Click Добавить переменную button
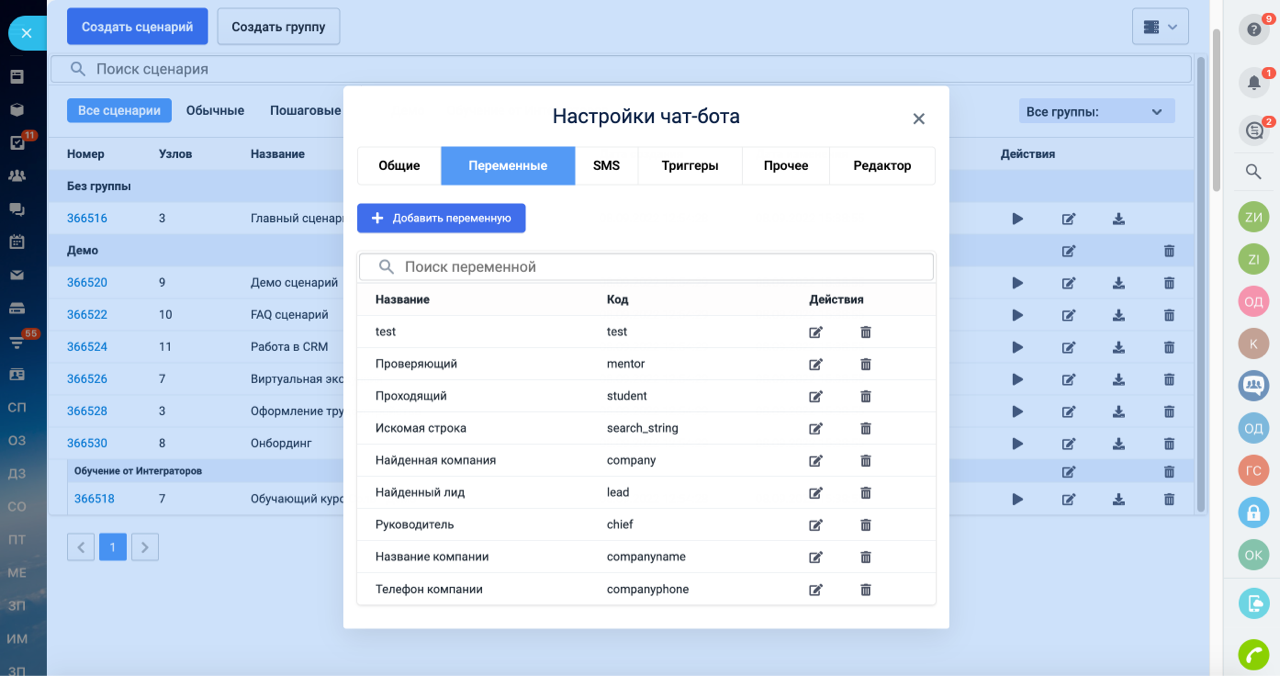 pyautogui.click(x=441, y=218)
